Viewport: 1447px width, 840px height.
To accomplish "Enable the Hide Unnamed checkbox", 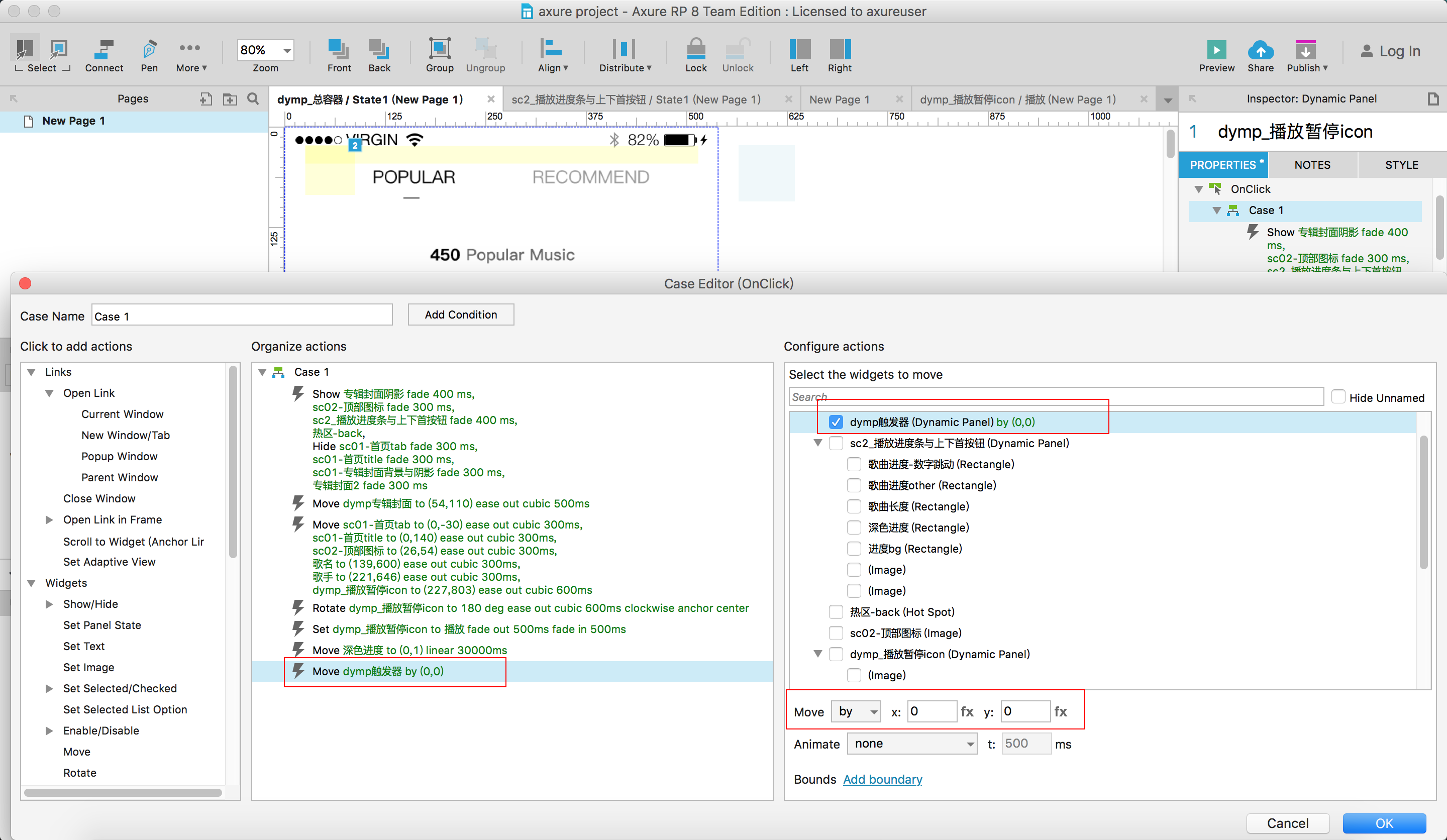I will point(1338,397).
